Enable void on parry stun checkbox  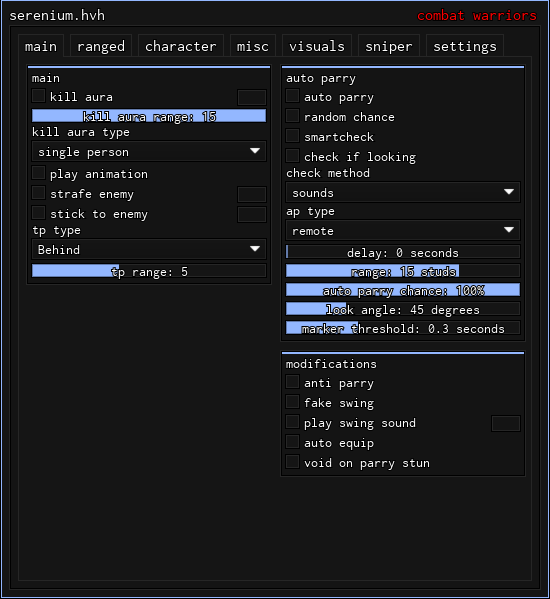tap(293, 462)
